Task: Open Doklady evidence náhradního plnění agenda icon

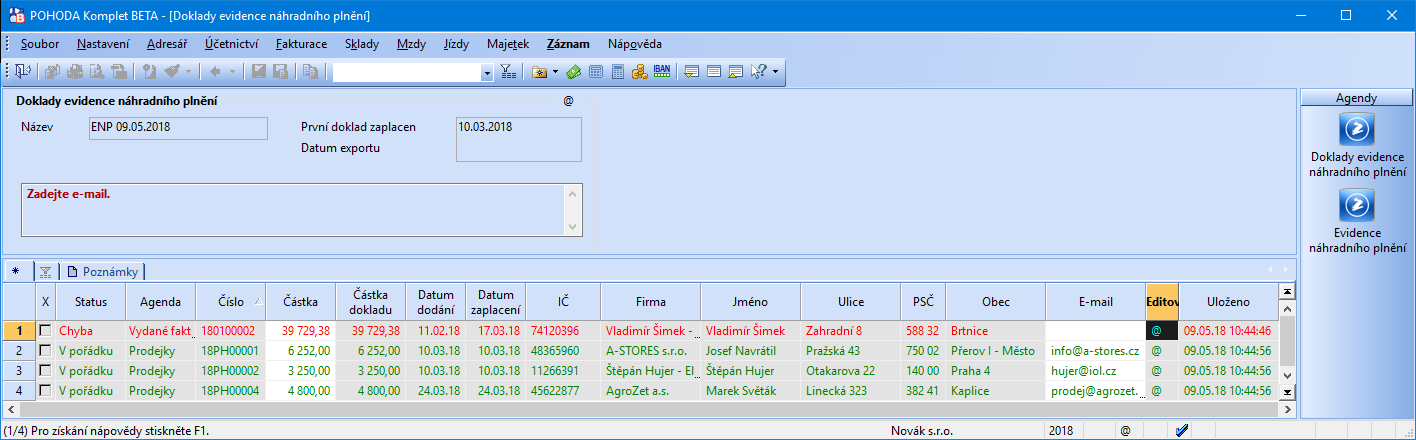Action: click(1357, 129)
